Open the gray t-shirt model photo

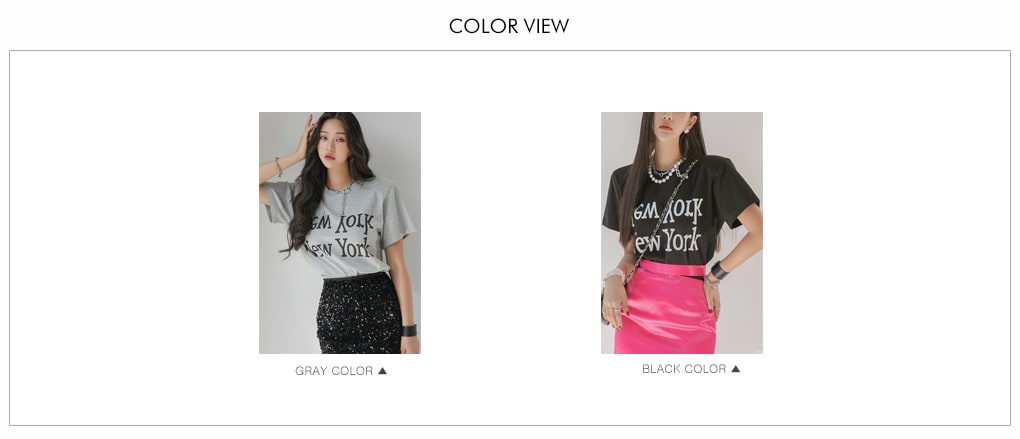(340, 233)
